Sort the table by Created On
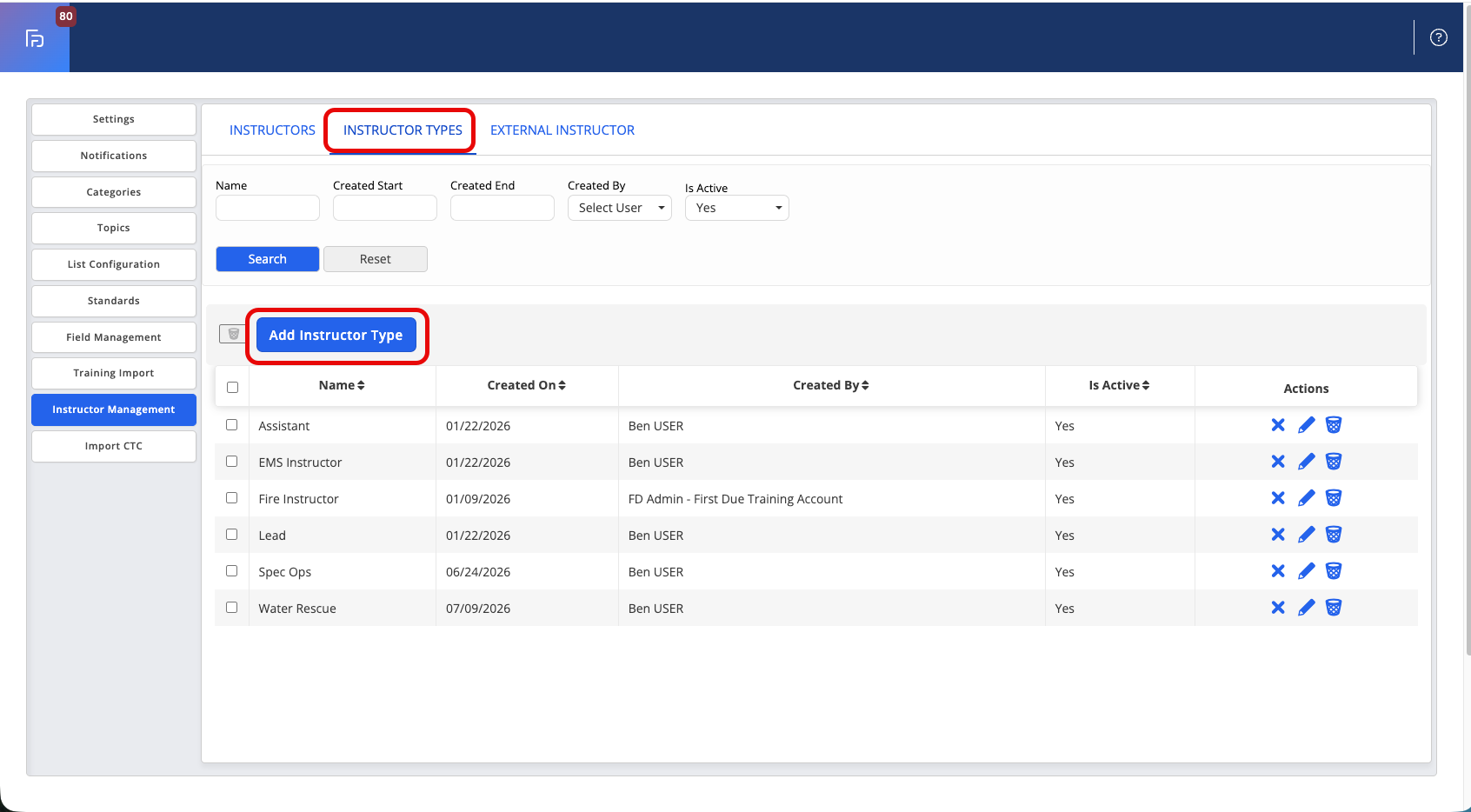The width and height of the screenshot is (1471, 812). 527,385
